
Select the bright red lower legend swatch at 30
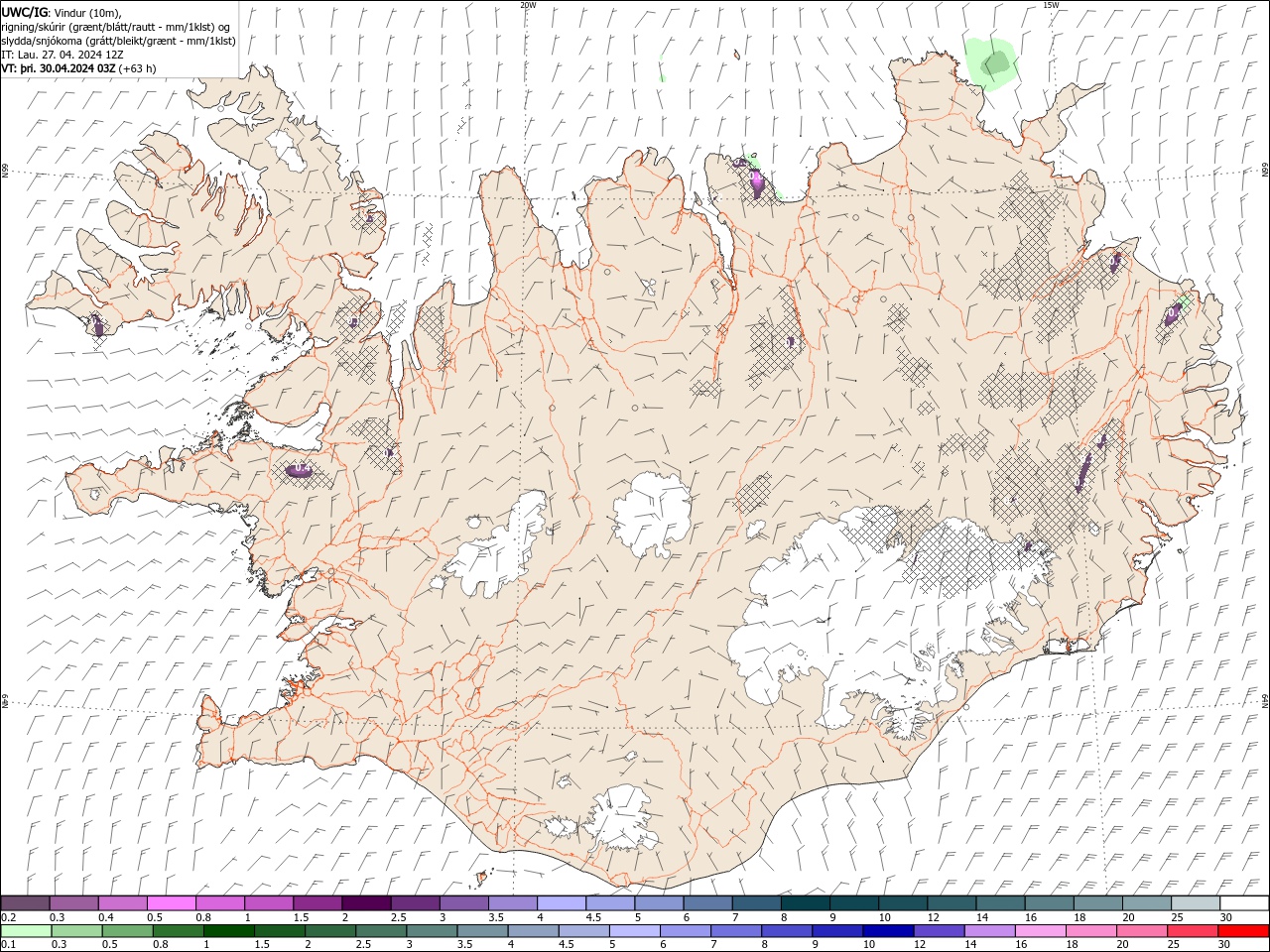(x=1243, y=931)
